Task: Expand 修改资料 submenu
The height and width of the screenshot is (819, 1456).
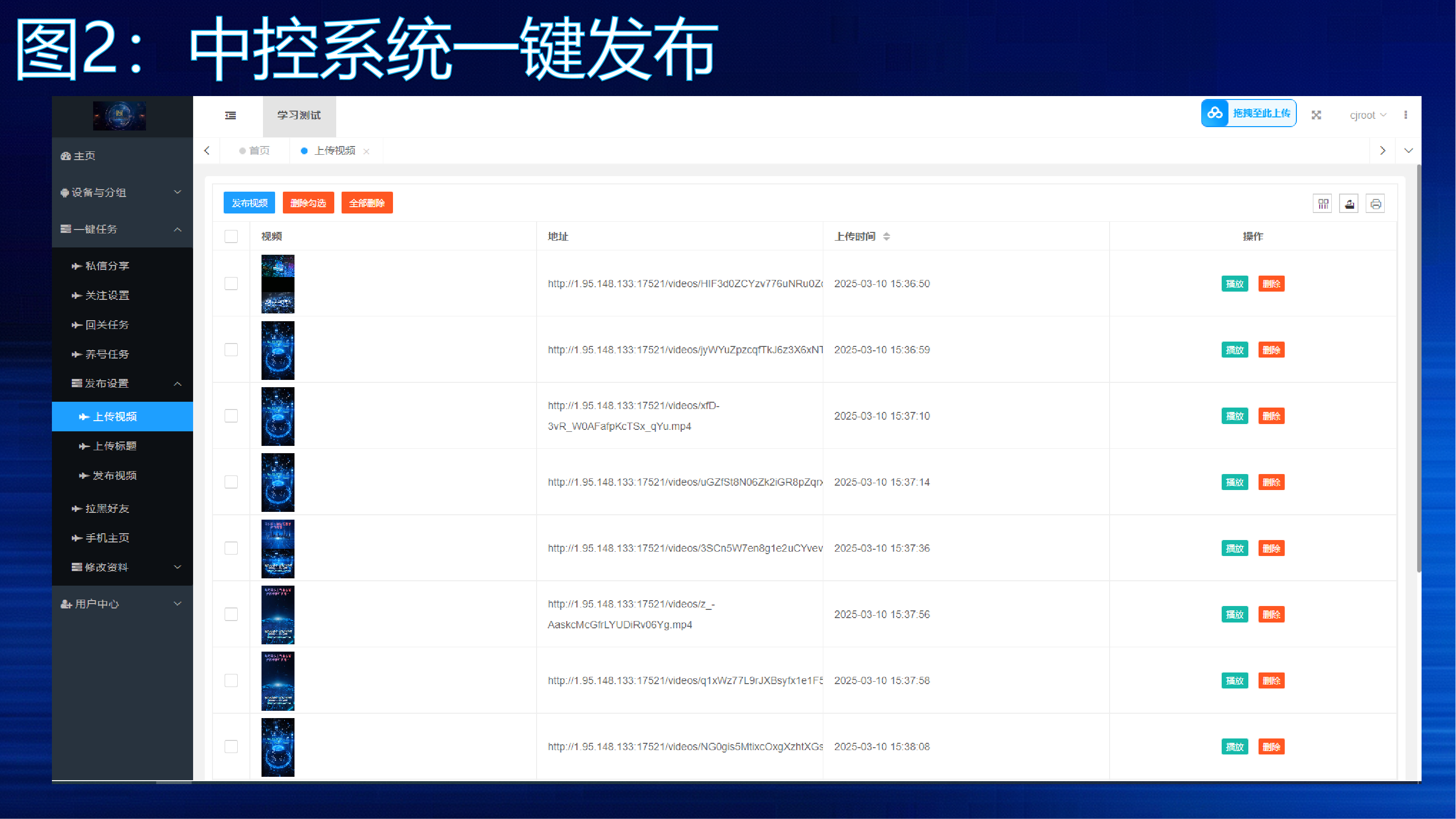Action: pos(123,567)
